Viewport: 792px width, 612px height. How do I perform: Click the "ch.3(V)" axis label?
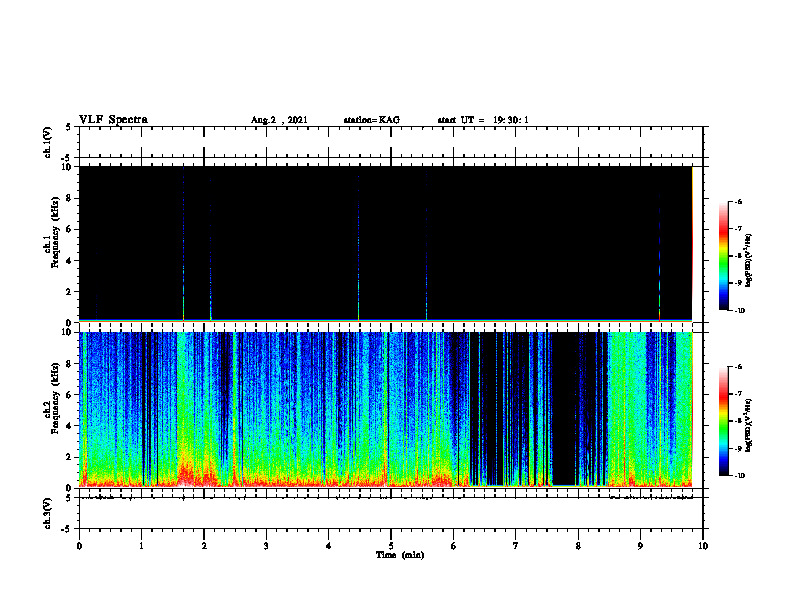pyautogui.click(x=48, y=513)
